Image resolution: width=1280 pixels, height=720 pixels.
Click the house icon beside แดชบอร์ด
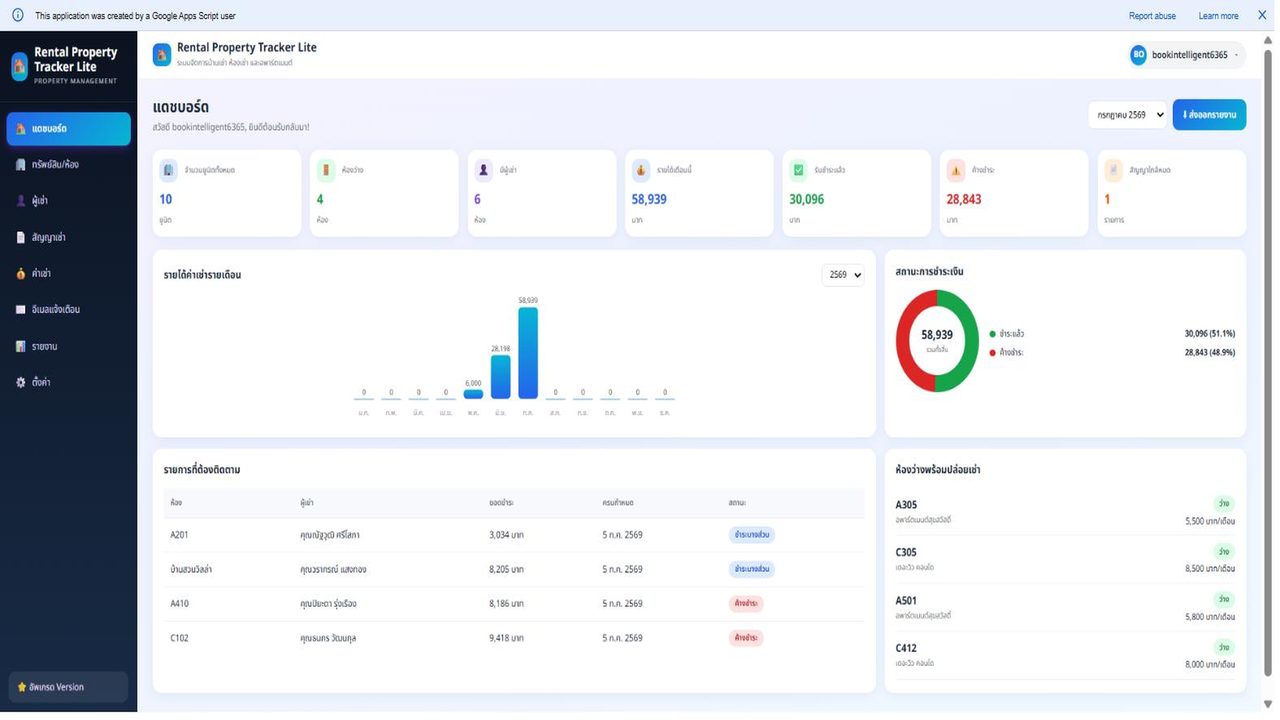21,129
